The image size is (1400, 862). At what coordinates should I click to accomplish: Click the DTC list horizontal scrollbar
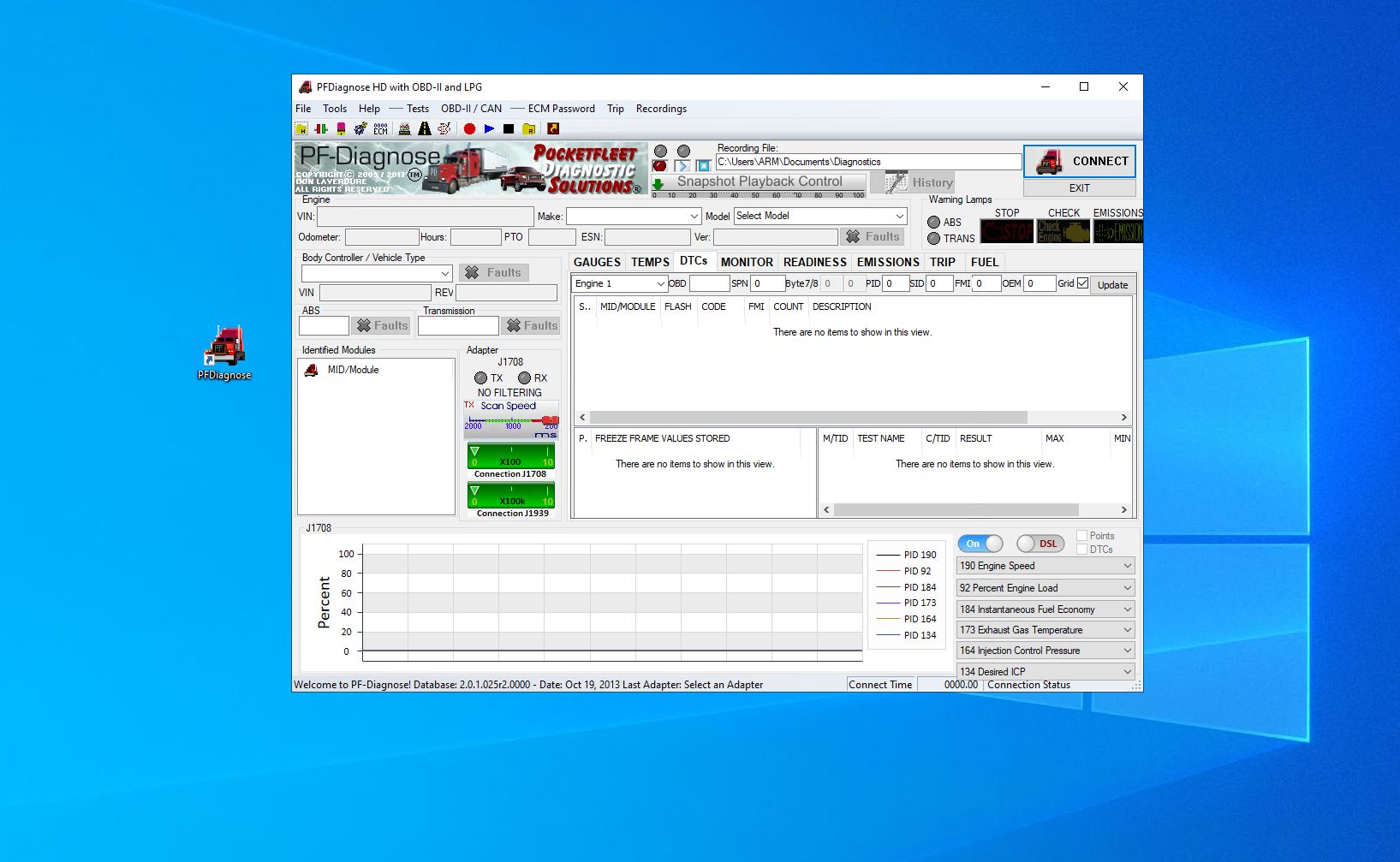(853, 418)
